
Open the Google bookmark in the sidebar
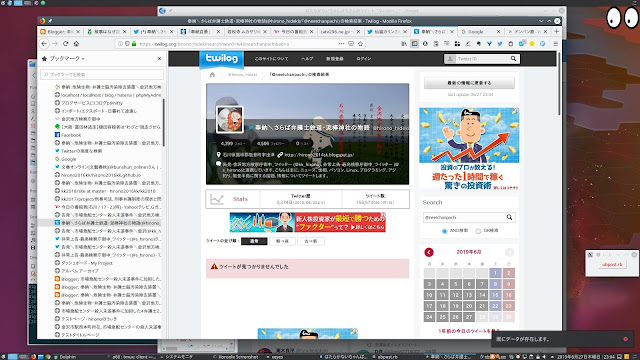(x=69, y=159)
